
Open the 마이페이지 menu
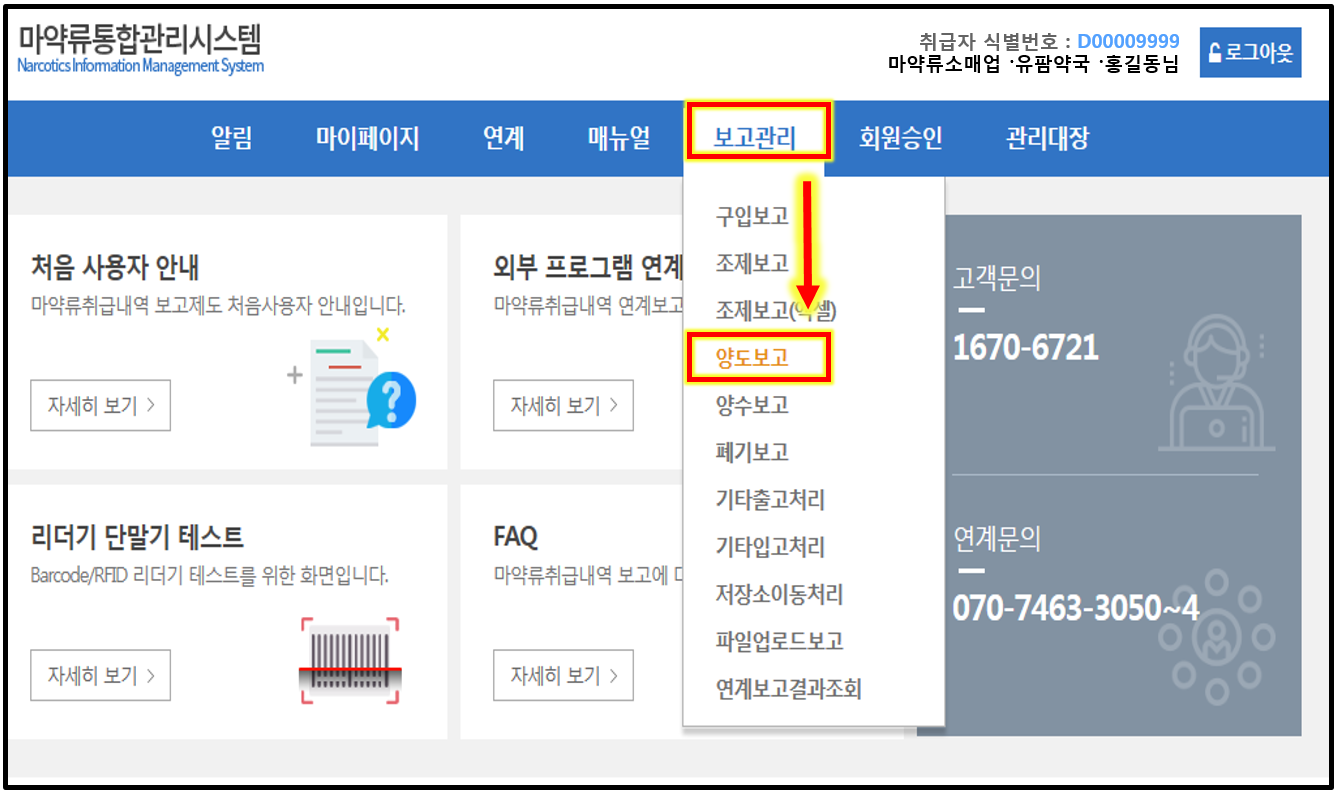pyautogui.click(x=367, y=138)
